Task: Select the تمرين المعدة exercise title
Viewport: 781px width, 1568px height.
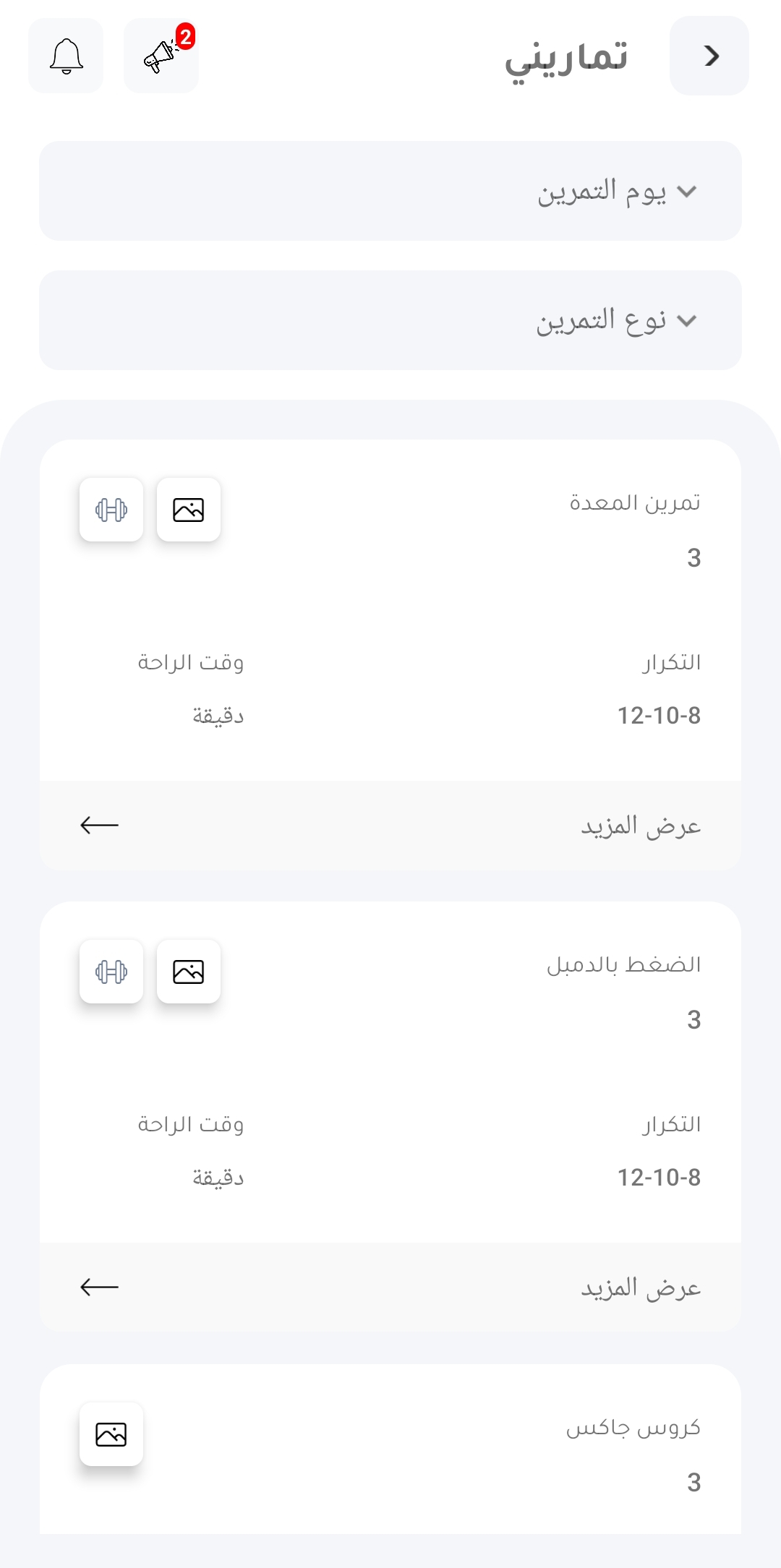Action: coord(635,502)
